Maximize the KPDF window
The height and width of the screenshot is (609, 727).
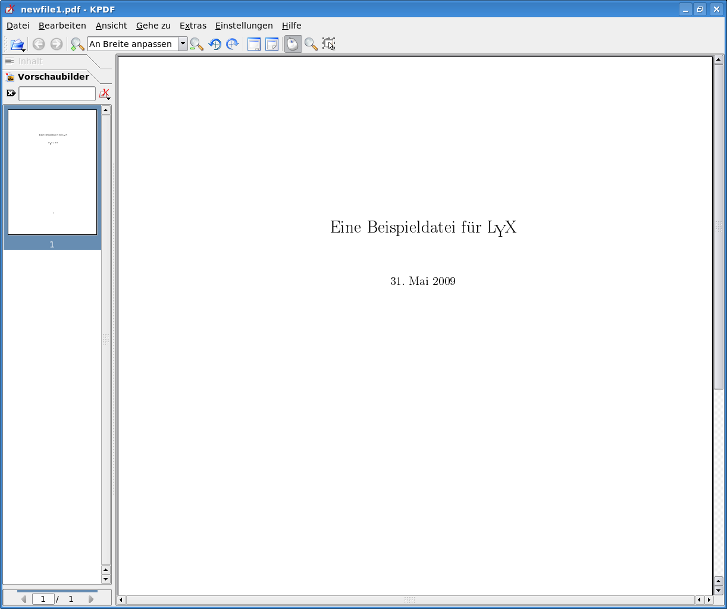[700, 9]
